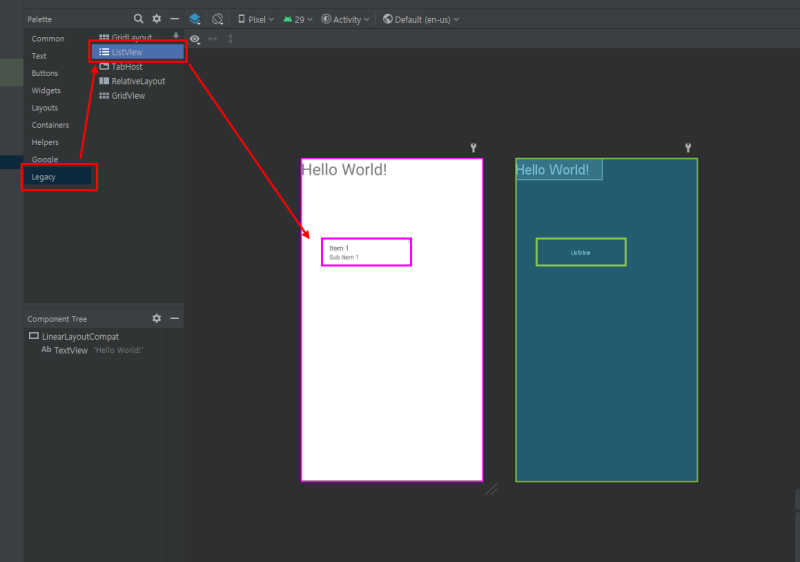Click the orientation rotate icon in toolbar
The height and width of the screenshot is (562, 800).
coord(217,19)
